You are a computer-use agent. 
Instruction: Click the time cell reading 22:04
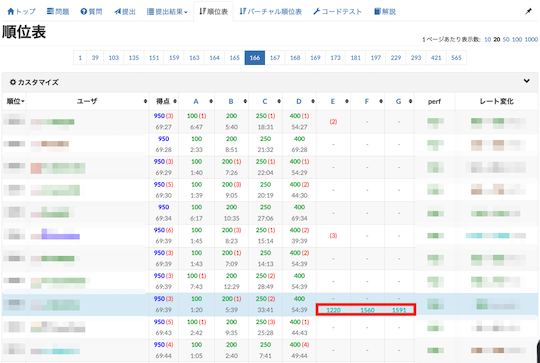click(x=265, y=173)
